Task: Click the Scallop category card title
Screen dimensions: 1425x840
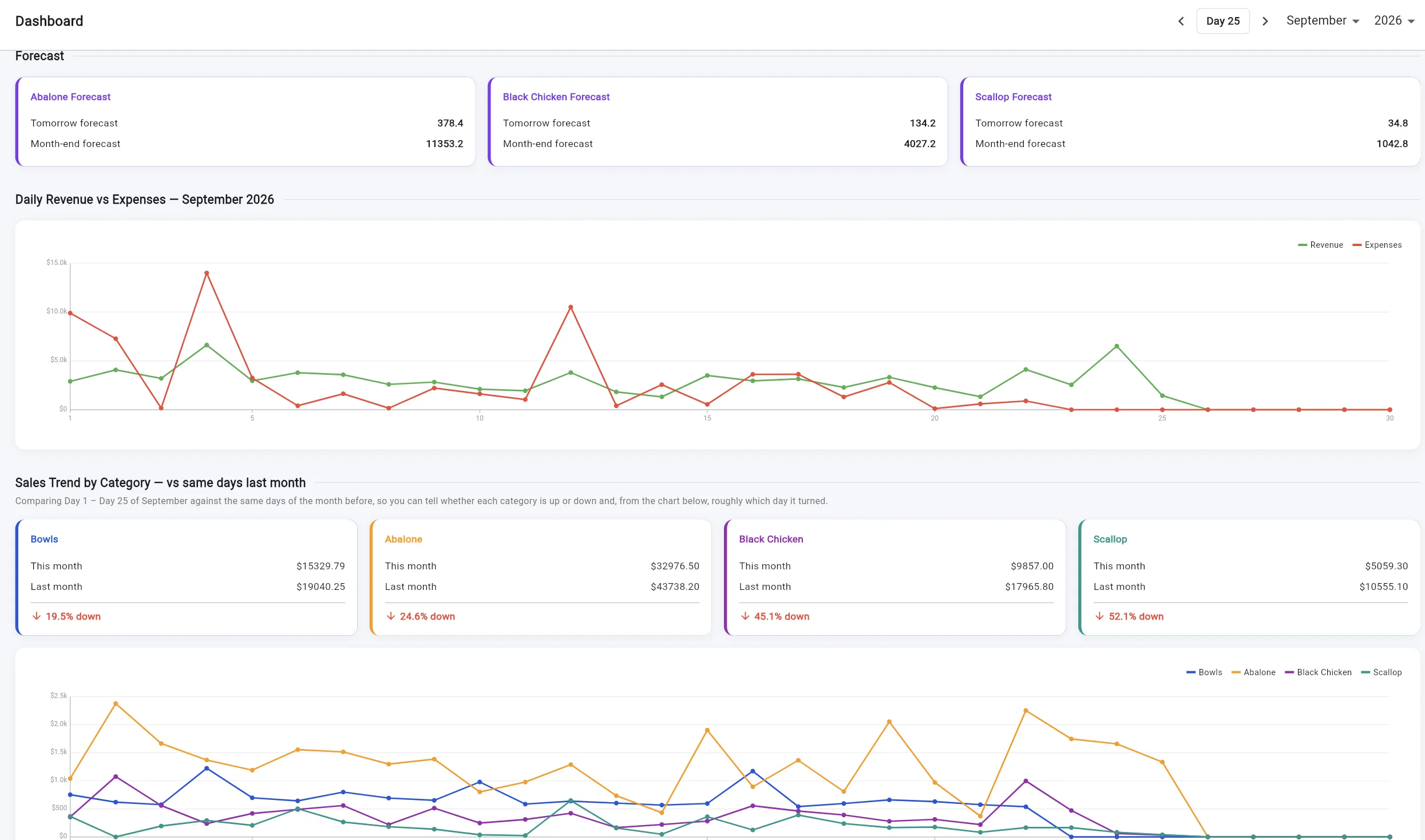Action: (x=1110, y=539)
